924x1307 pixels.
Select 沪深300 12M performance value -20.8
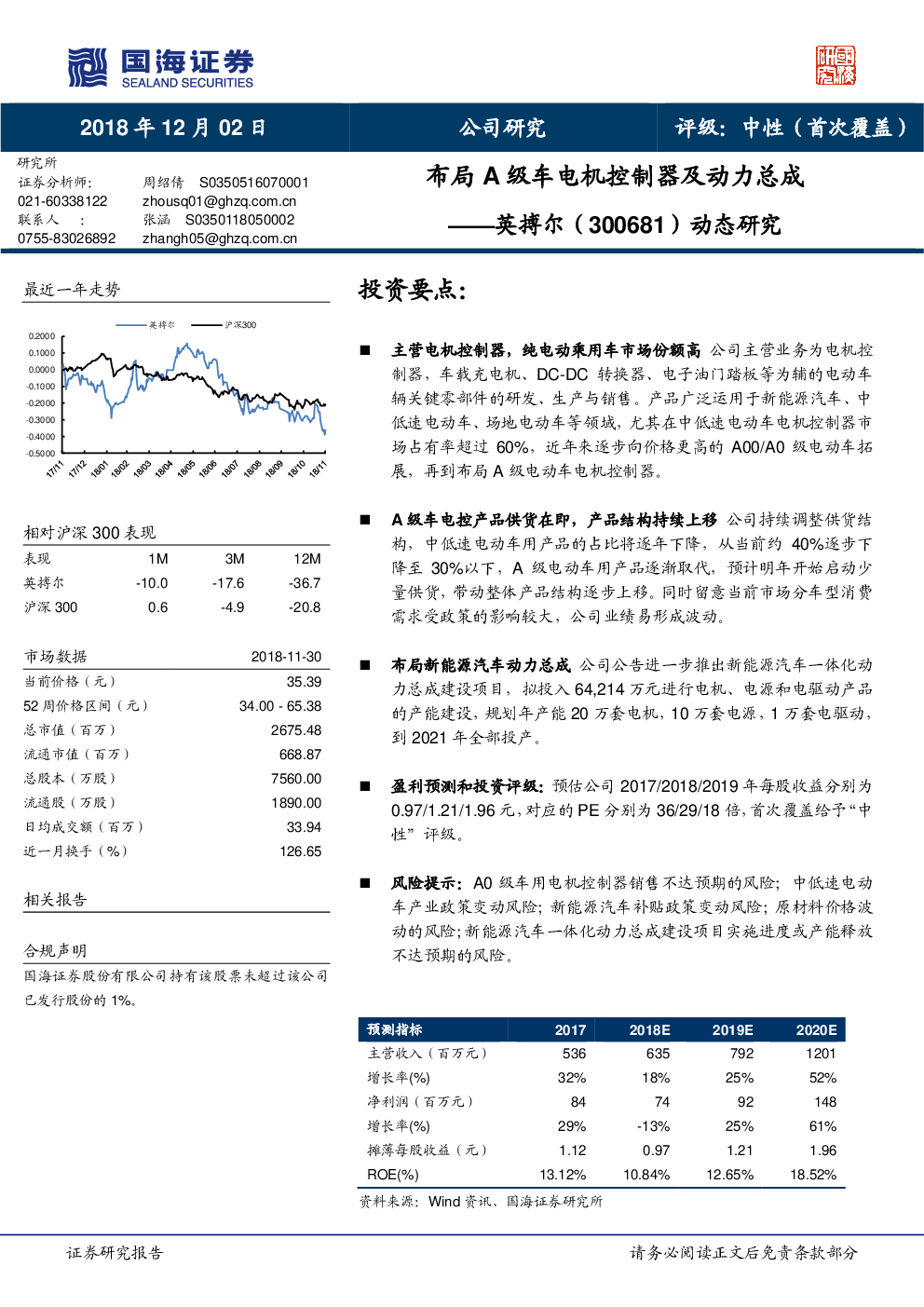point(305,607)
